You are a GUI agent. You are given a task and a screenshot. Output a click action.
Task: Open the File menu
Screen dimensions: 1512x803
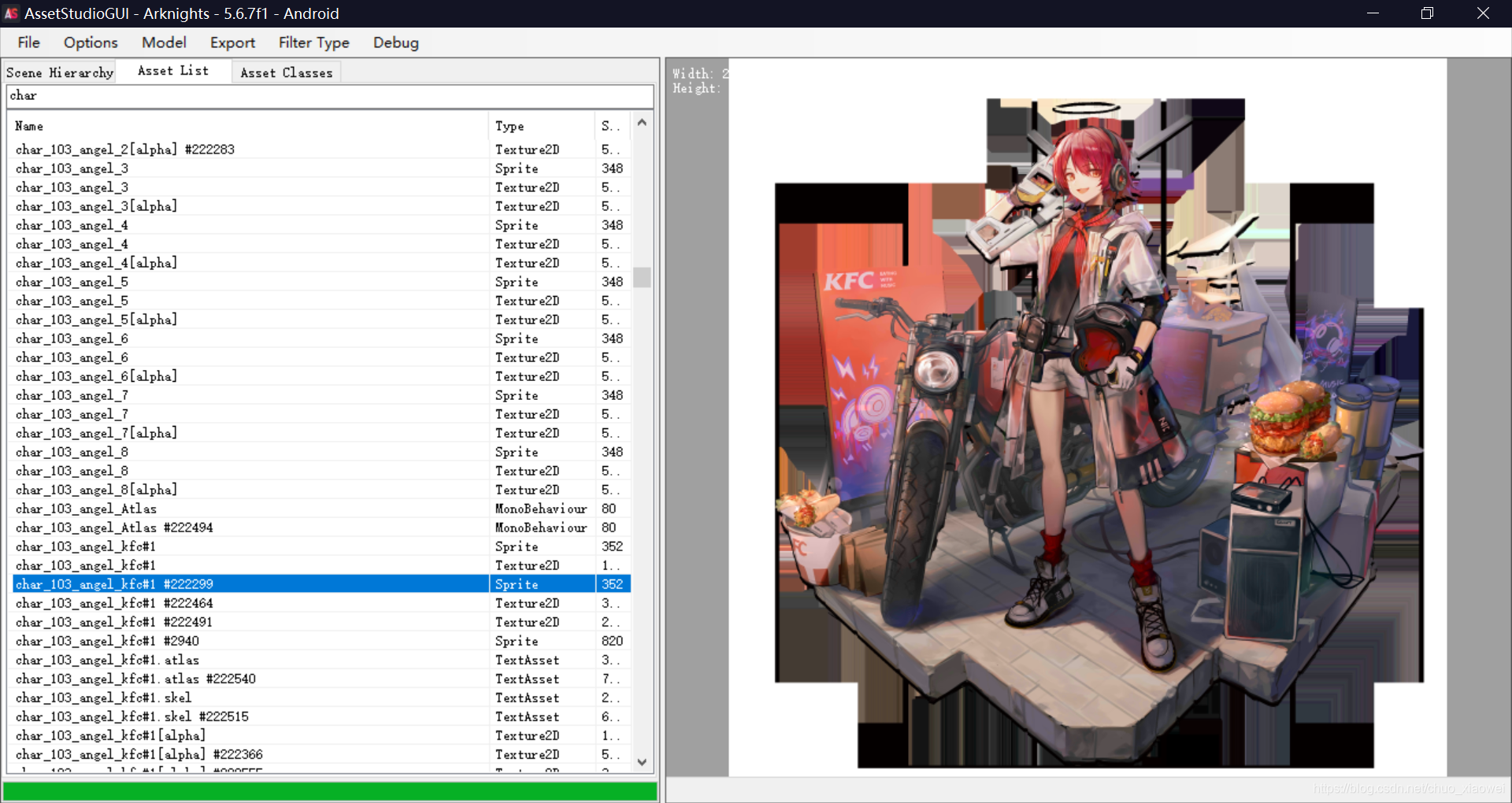pos(28,43)
